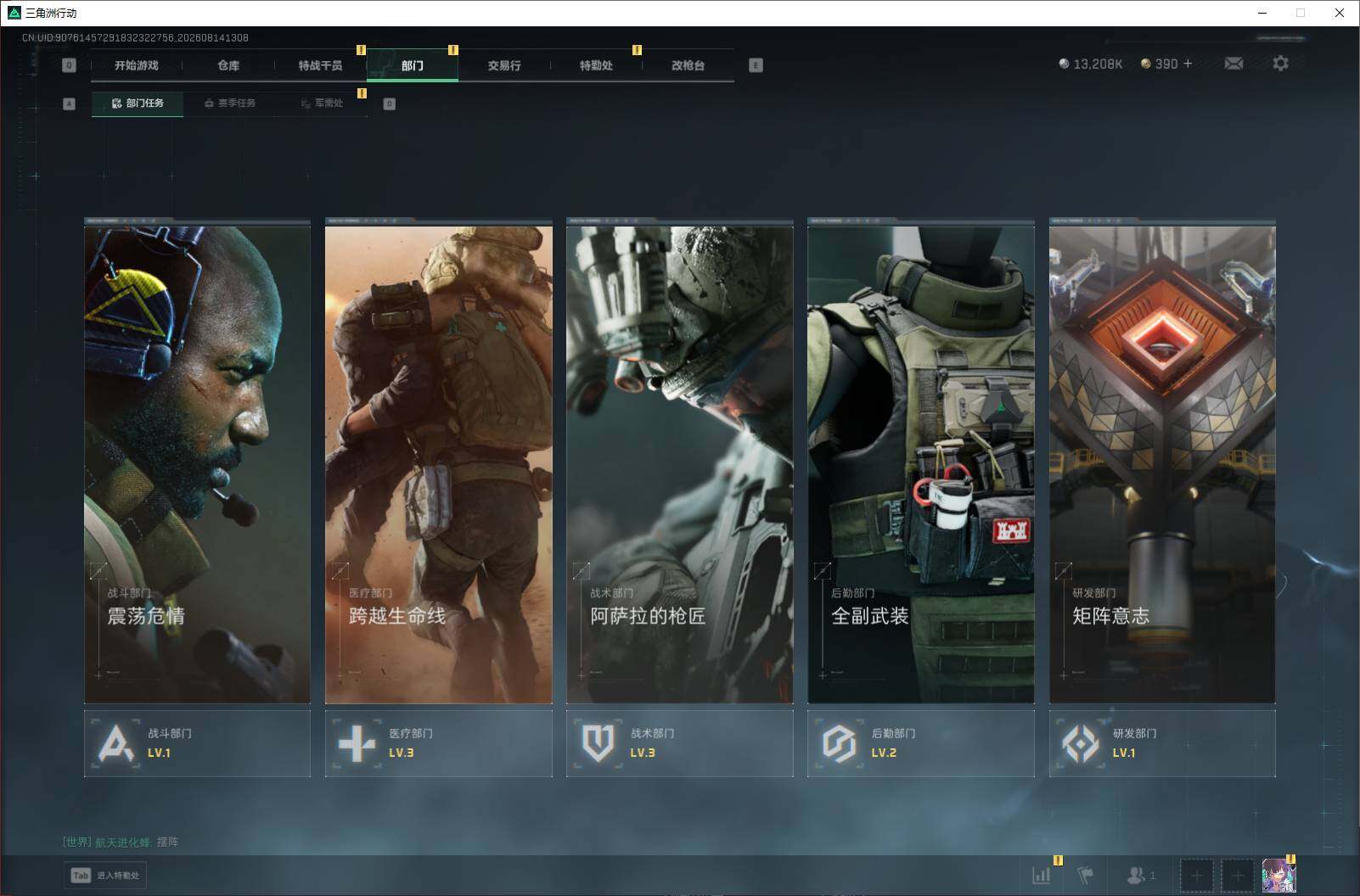Click the 390 premium currency balance
Image resolution: width=1360 pixels, height=896 pixels.
click(1160, 64)
